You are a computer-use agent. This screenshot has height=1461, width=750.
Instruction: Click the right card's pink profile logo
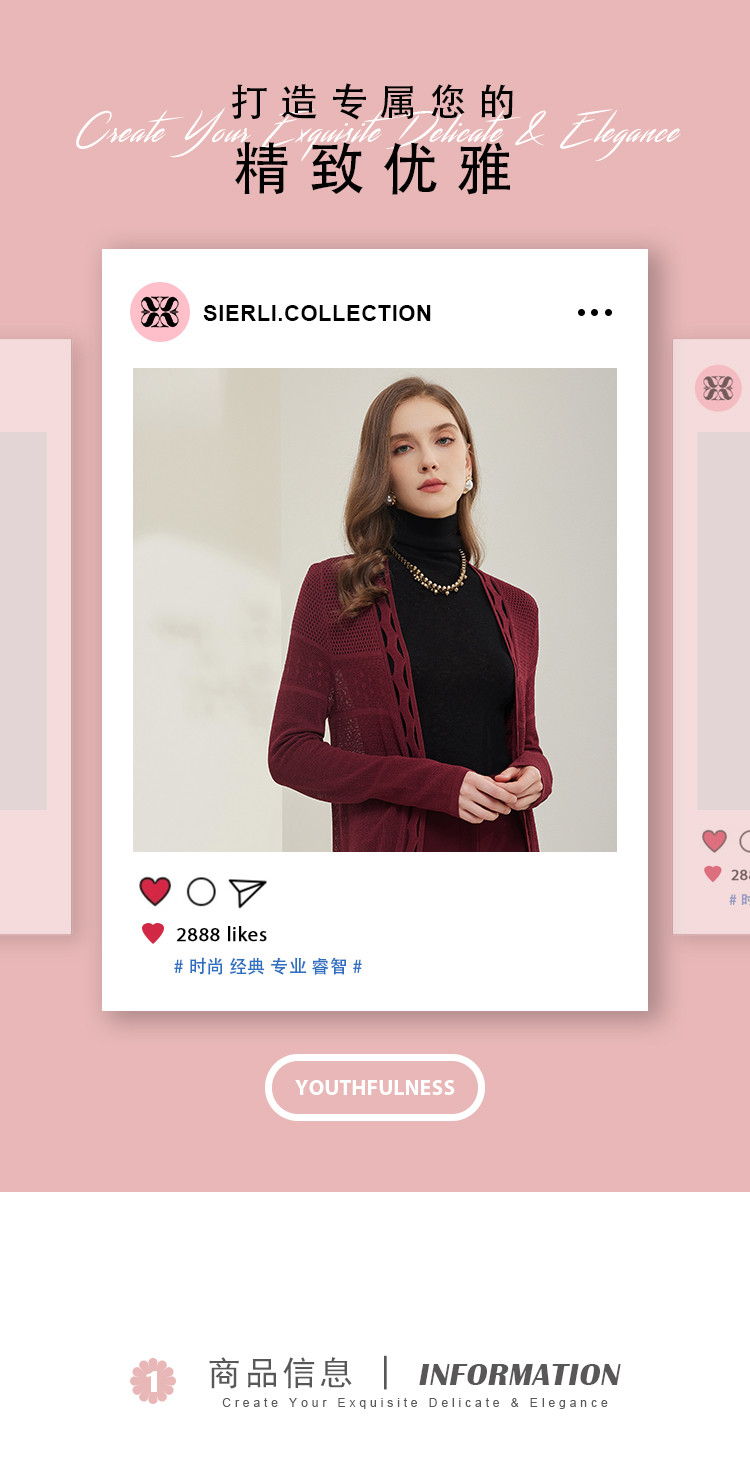point(718,388)
